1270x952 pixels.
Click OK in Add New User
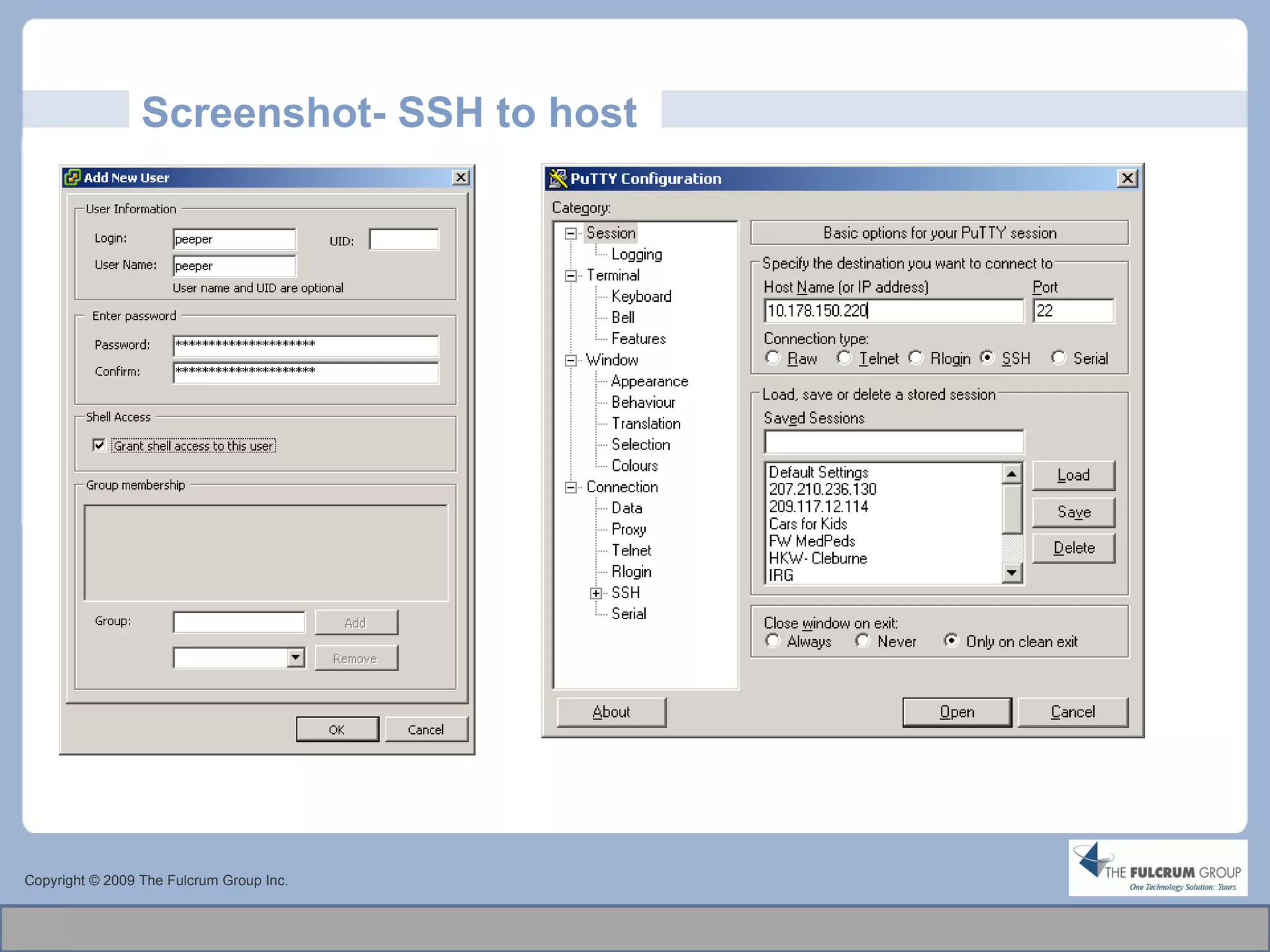(337, 729)
